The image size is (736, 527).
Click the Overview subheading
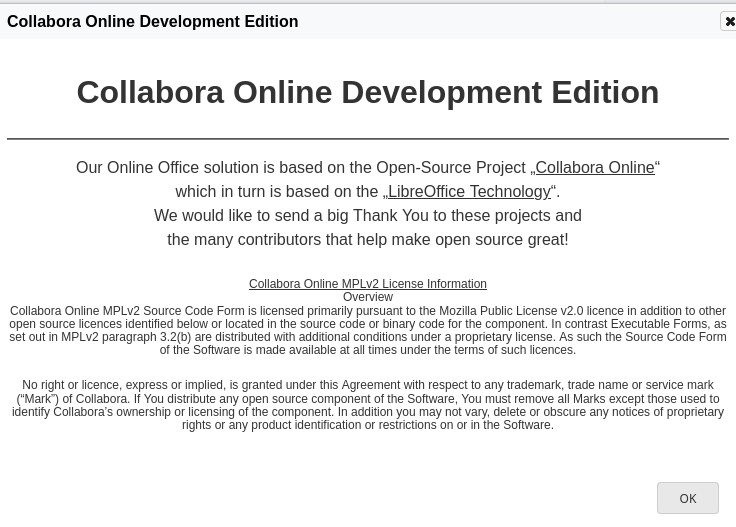click(367, 297)
